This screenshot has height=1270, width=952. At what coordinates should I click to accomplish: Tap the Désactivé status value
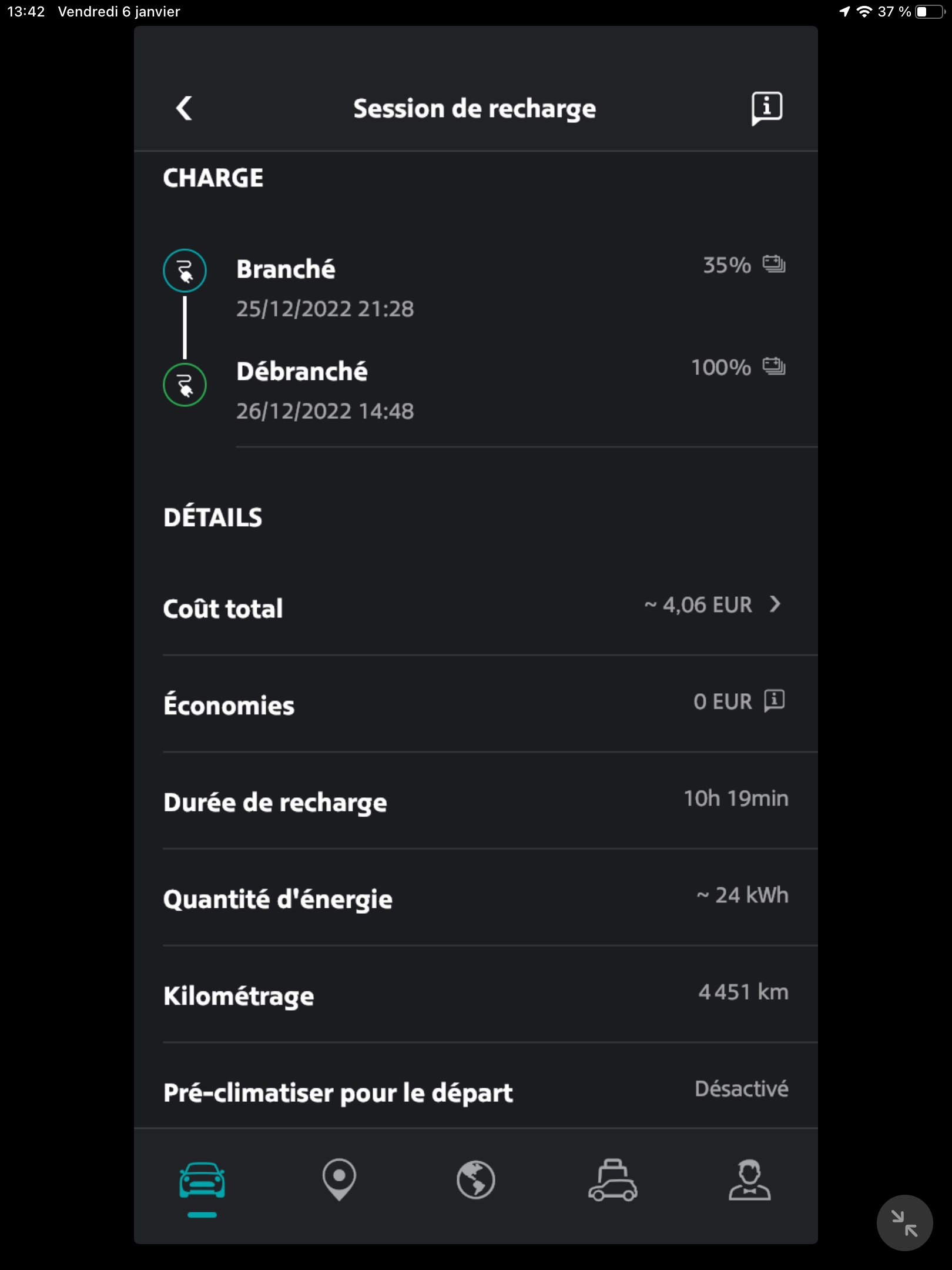coord(742,1089)
